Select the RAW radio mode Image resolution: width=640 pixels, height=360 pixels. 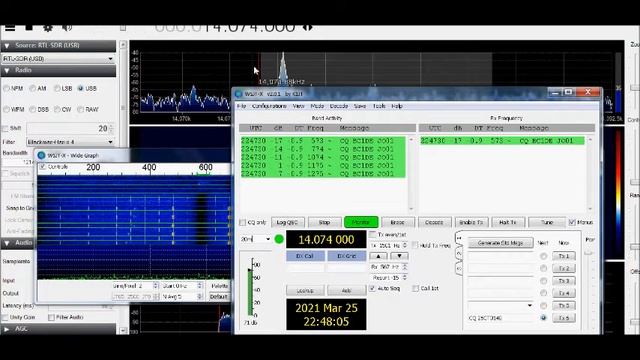tap(80, 109)
